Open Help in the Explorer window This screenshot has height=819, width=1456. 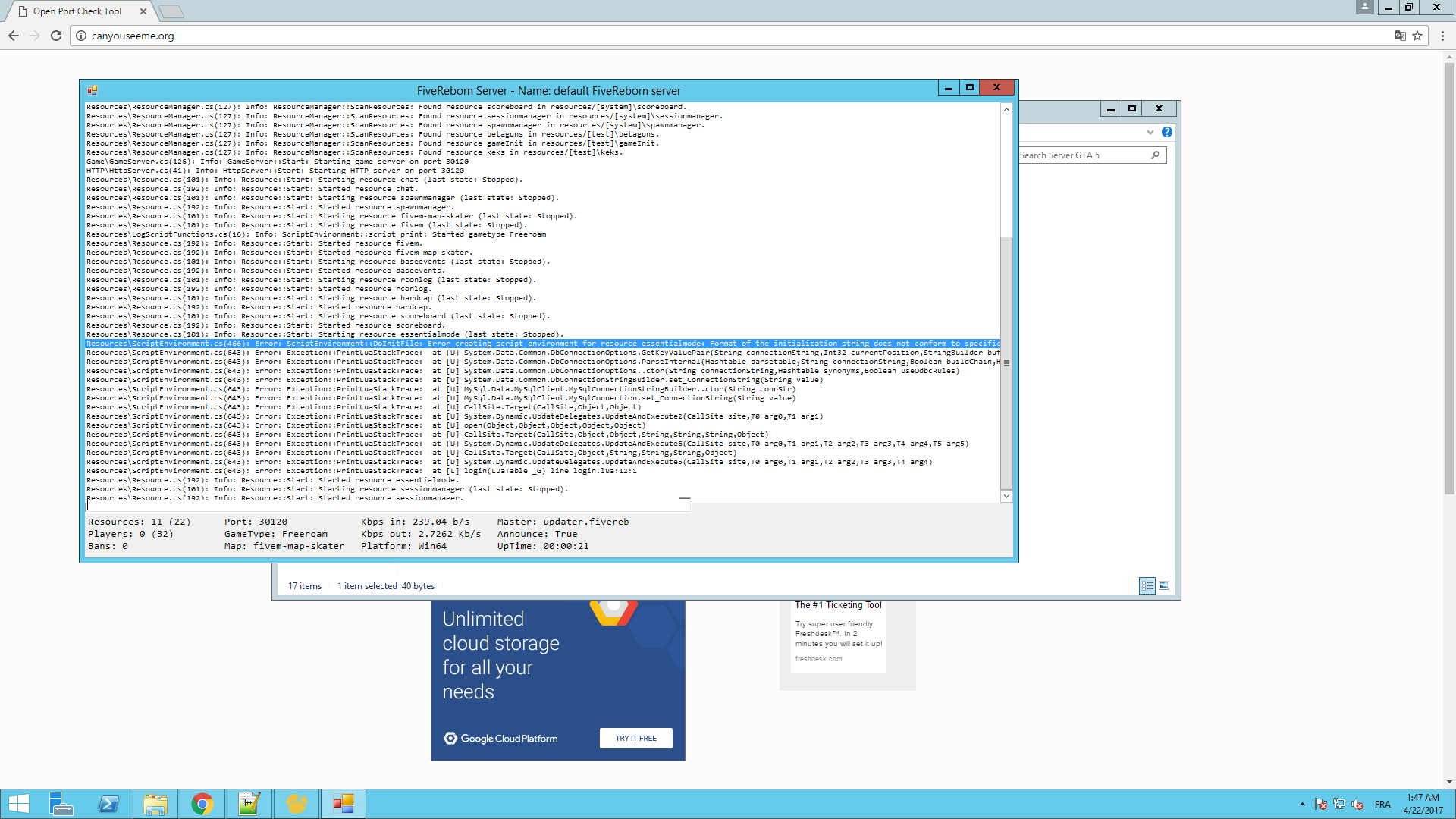coord(1167,132)
